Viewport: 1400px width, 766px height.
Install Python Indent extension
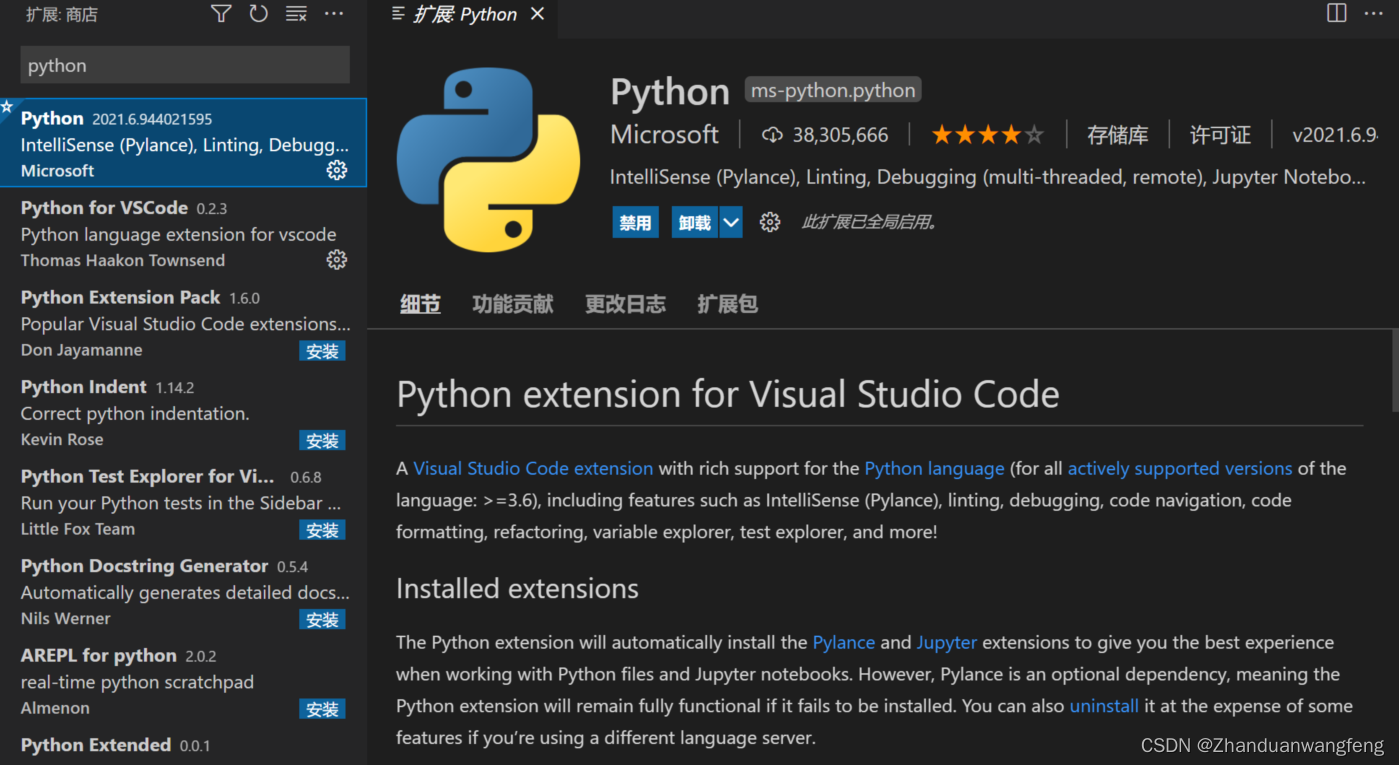pyautogui.click(x=322, y=441)
